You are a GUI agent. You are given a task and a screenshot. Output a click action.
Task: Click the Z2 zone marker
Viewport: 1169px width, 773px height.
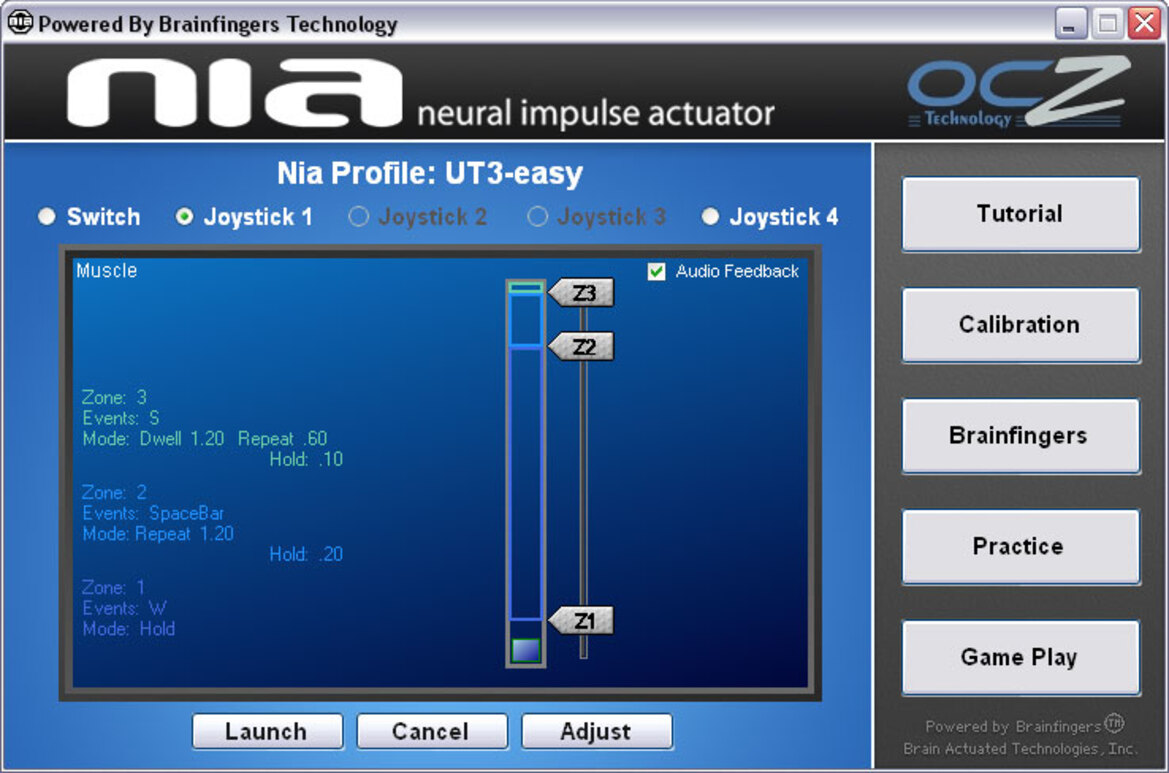click(x=582, y=347)
